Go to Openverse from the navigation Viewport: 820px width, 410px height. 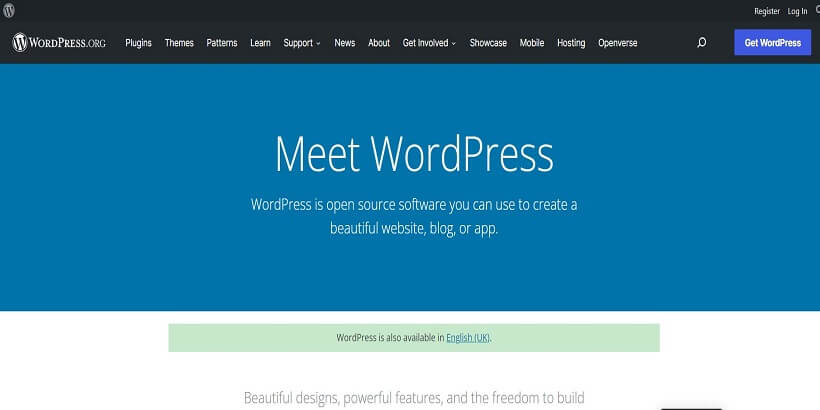[618, 43]
